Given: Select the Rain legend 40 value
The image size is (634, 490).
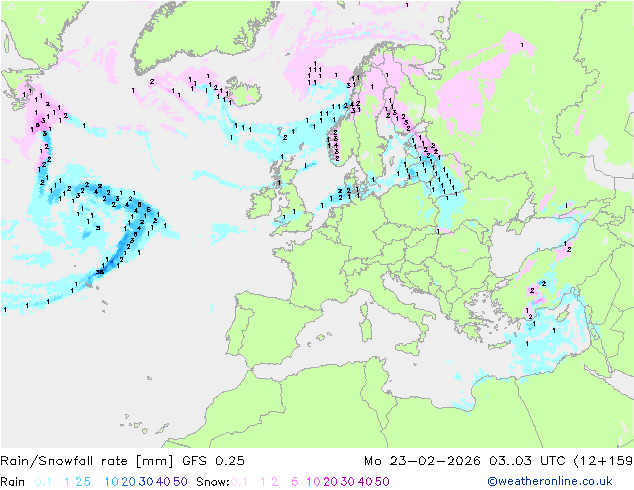Looking at the screenshot, I should 163,482.
